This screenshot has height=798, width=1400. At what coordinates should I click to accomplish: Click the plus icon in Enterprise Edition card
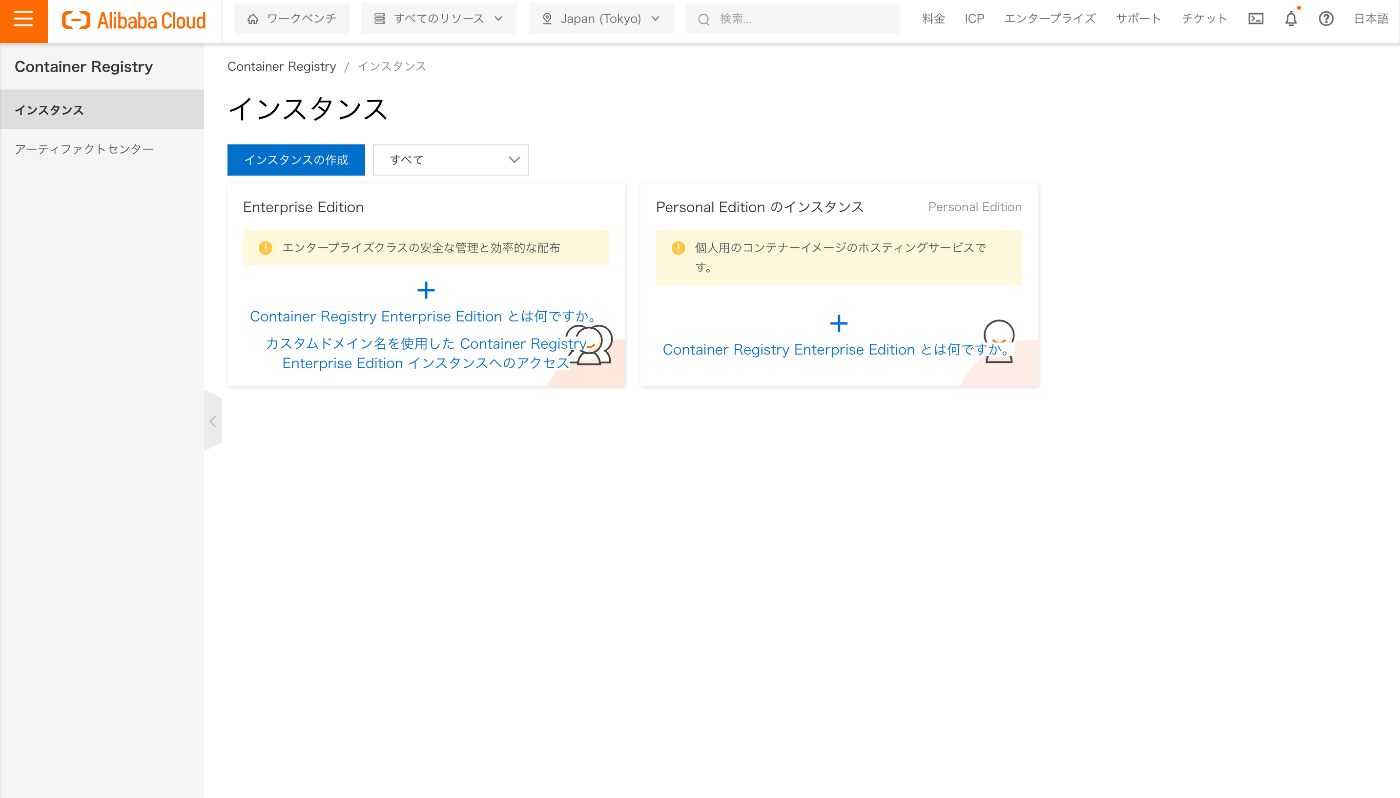pyautogui.click(x=426, y=290)
